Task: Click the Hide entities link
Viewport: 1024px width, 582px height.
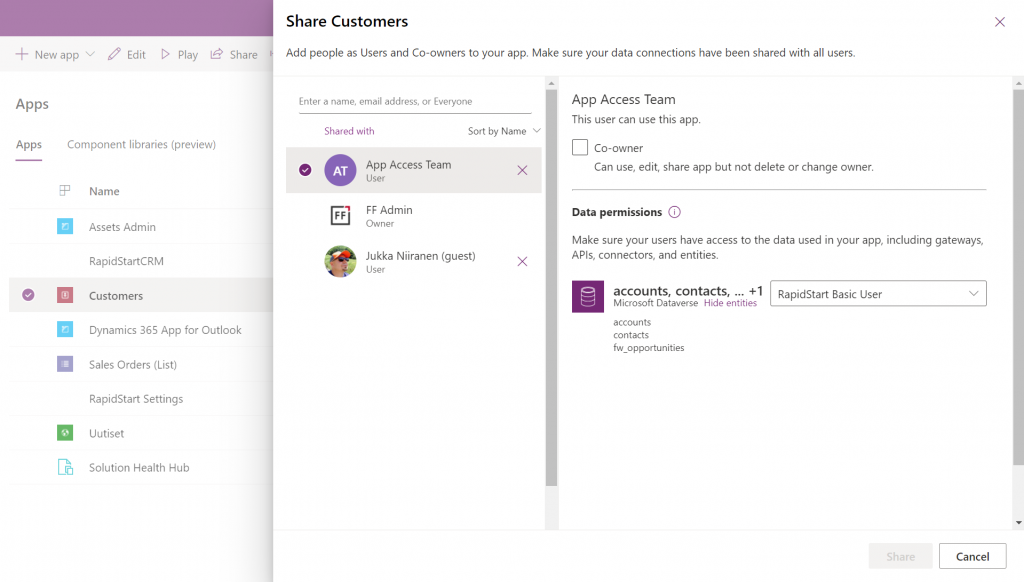Action: click(x=730, y=303)
